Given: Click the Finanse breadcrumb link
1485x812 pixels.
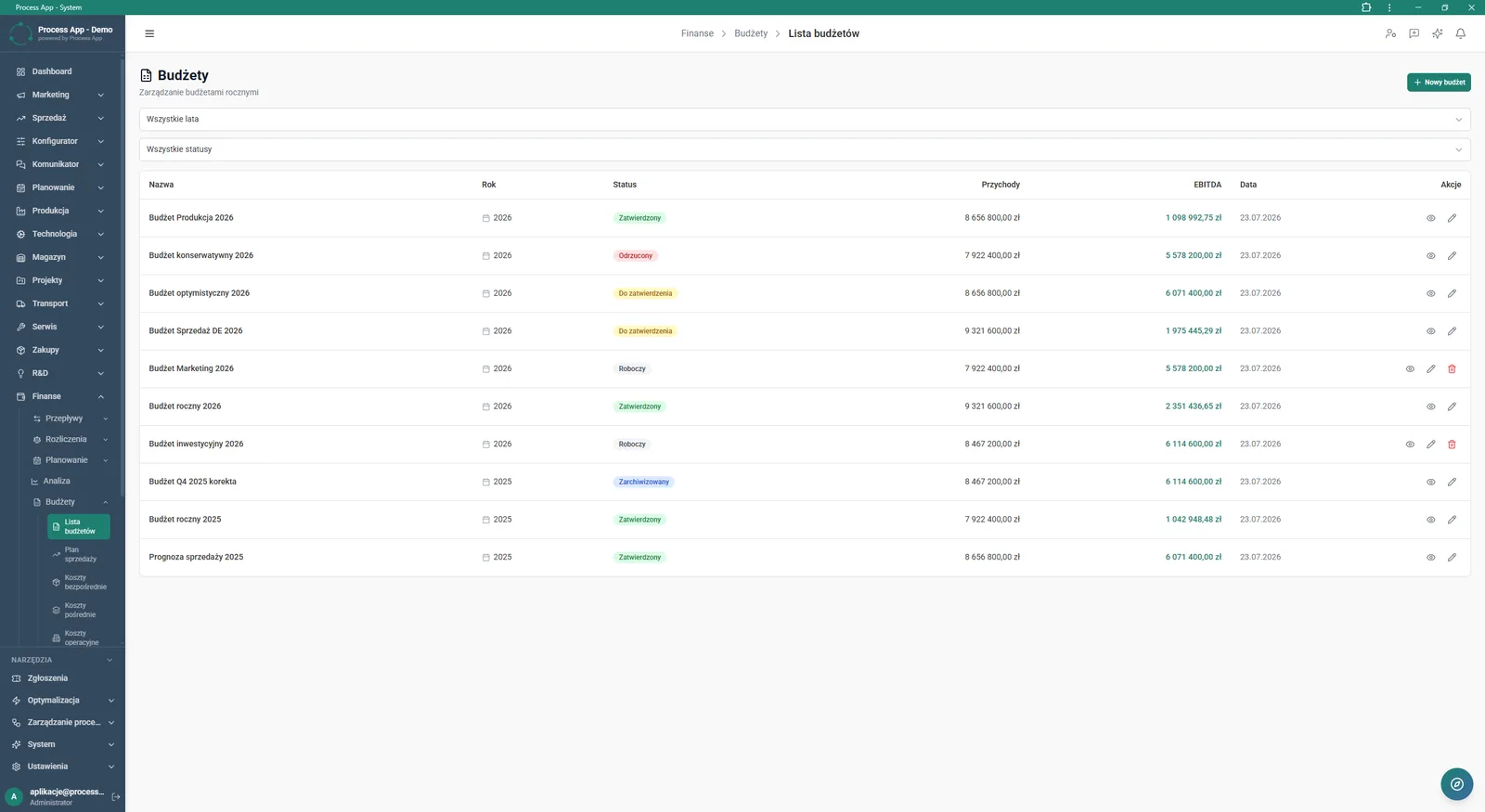Looking at the screenshot, I should point(697,33).
